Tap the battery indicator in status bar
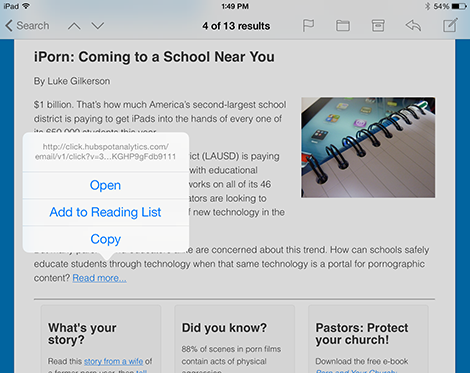 click(x=459, y=6)
